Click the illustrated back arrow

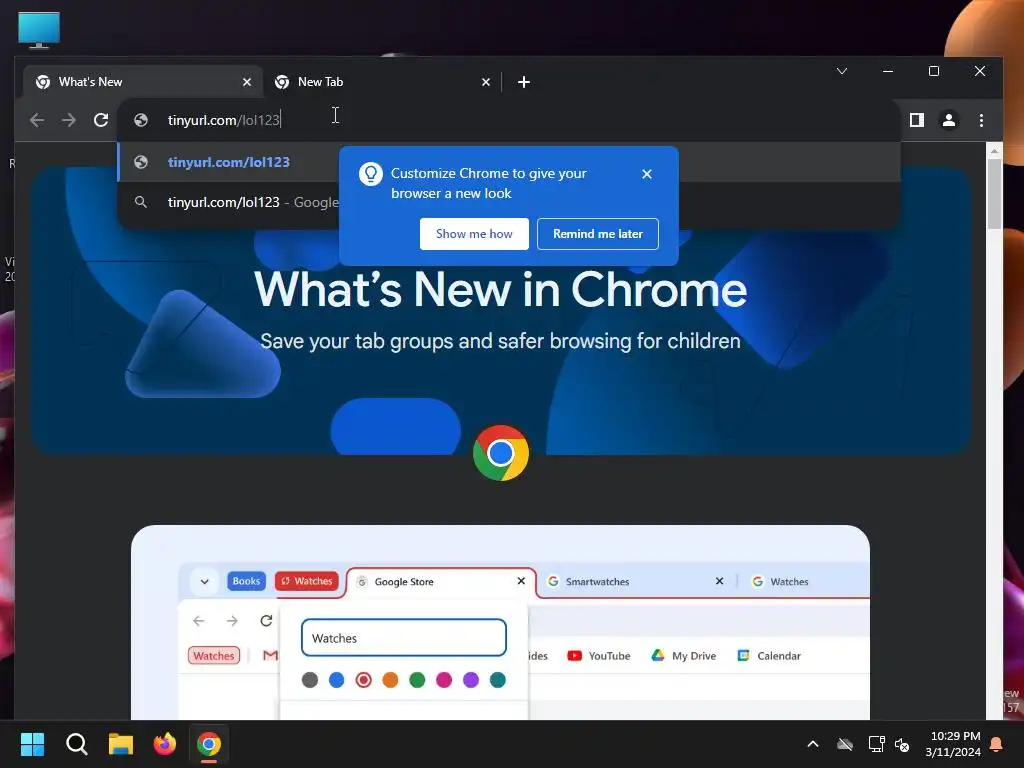click(x=199, y=620)
